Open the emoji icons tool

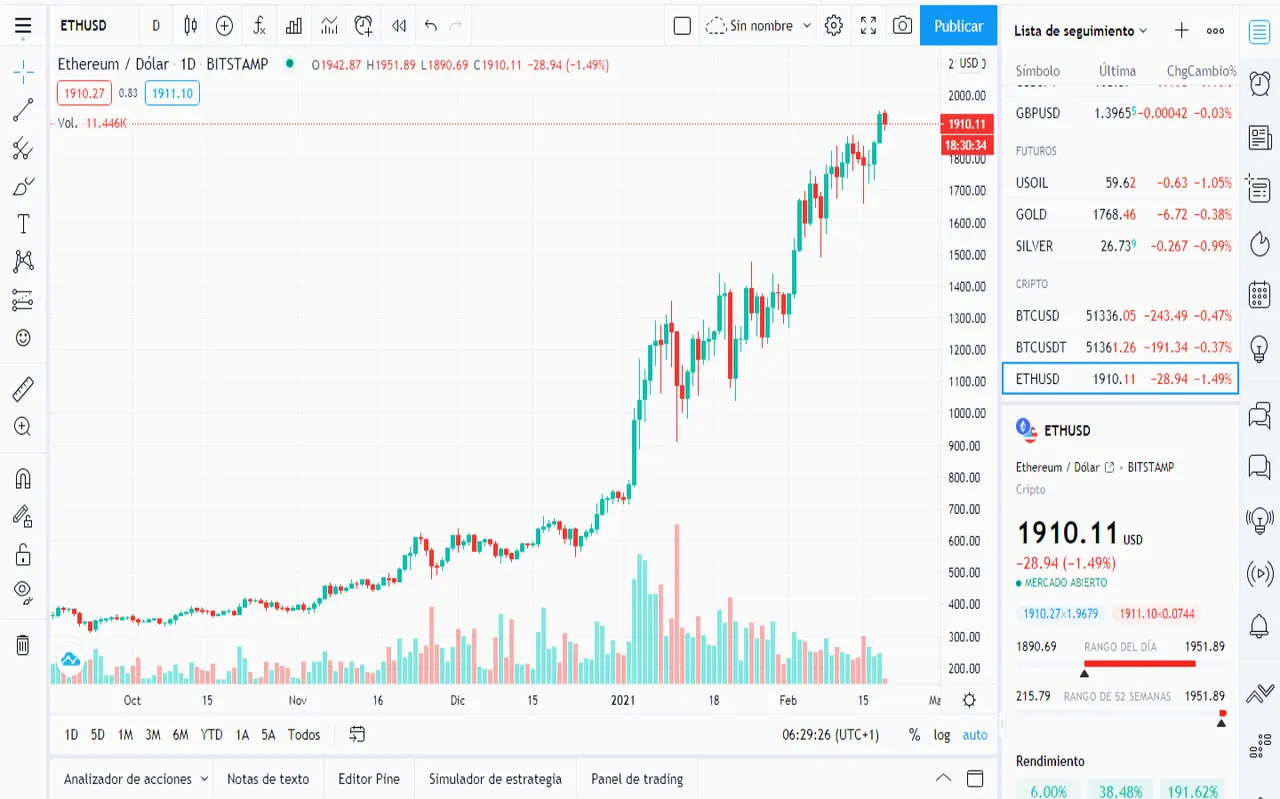tap(23, 338)
